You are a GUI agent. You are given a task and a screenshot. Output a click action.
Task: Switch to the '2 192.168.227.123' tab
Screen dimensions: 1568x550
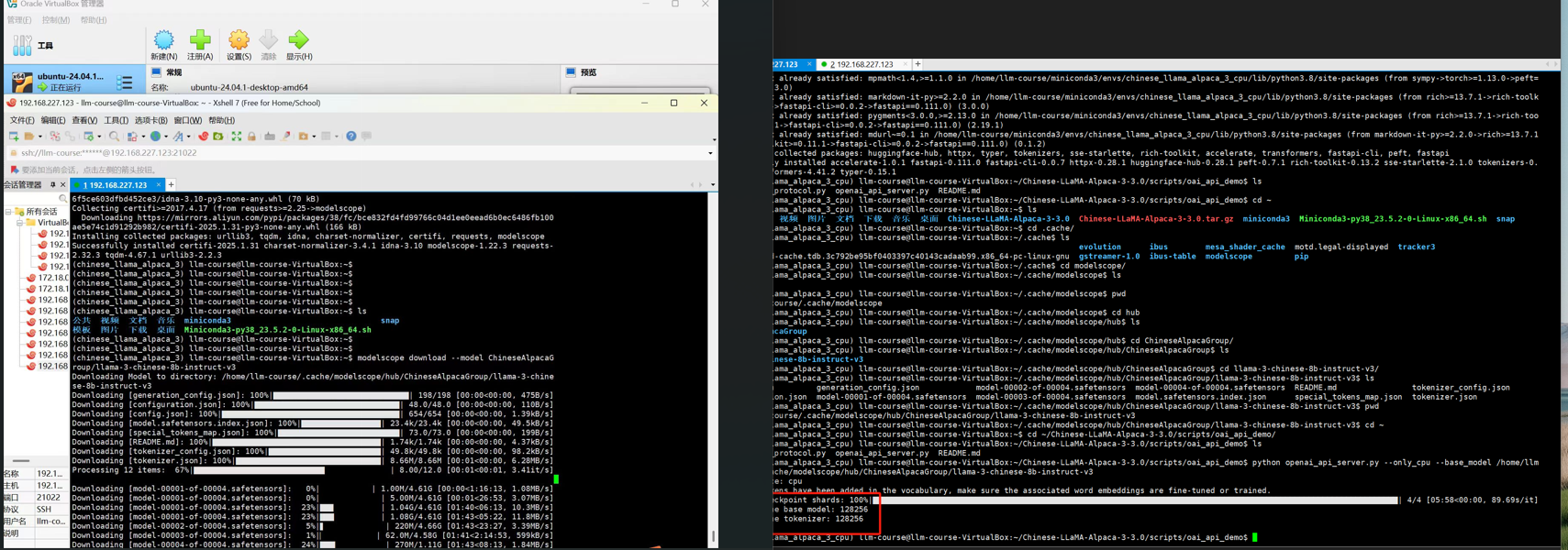(x=861, y=65)
